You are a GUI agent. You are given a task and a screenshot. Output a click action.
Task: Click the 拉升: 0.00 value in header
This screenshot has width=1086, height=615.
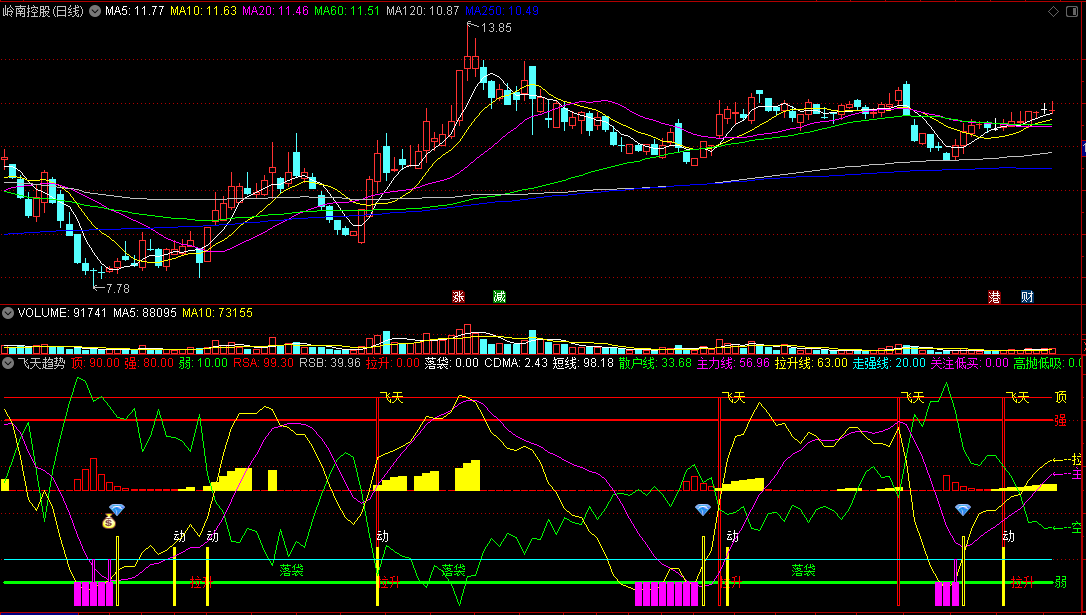point(393,363)
